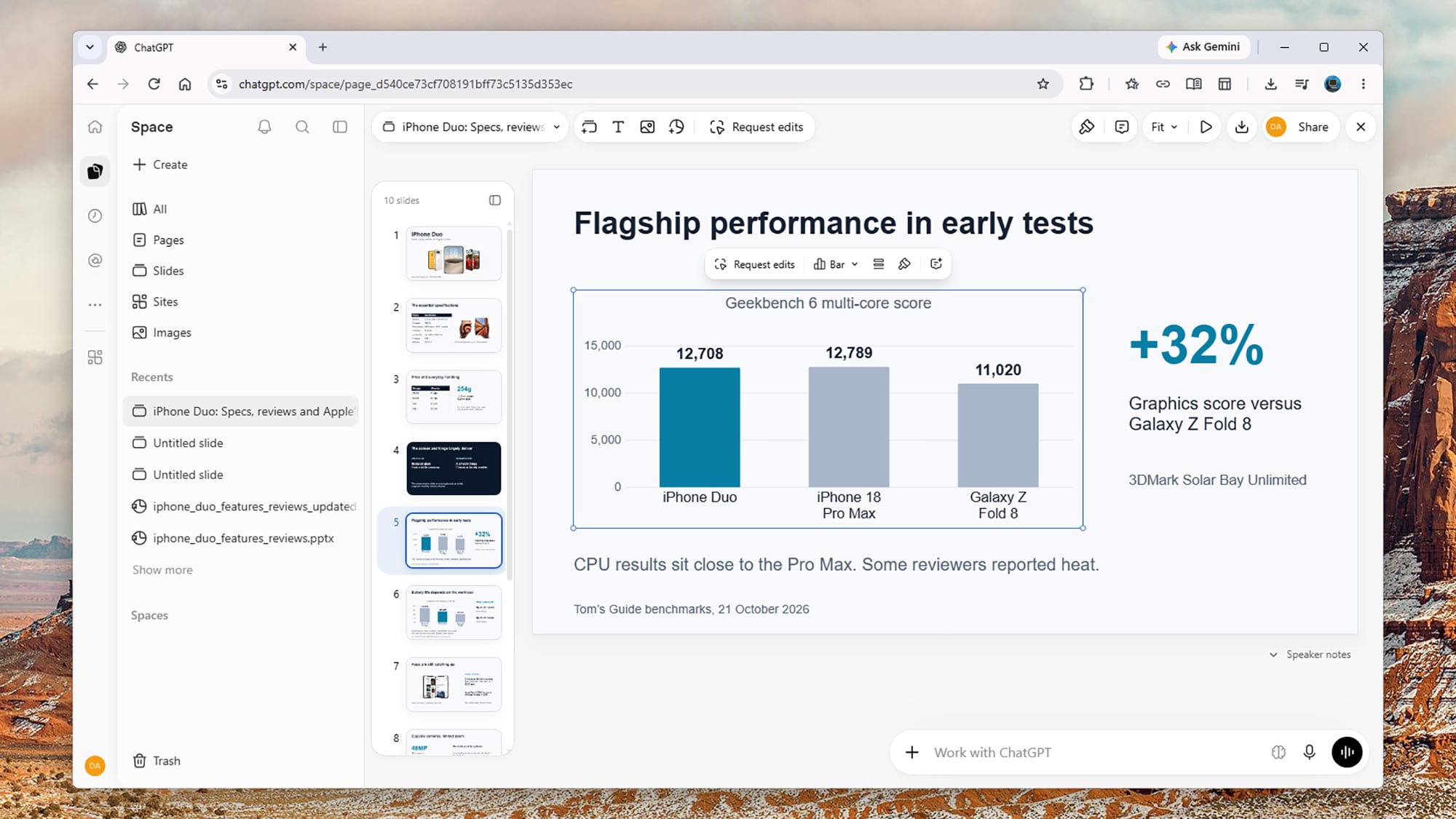Click the Share button
This screenshot has height=819, width=1456.
(1313, 127)
